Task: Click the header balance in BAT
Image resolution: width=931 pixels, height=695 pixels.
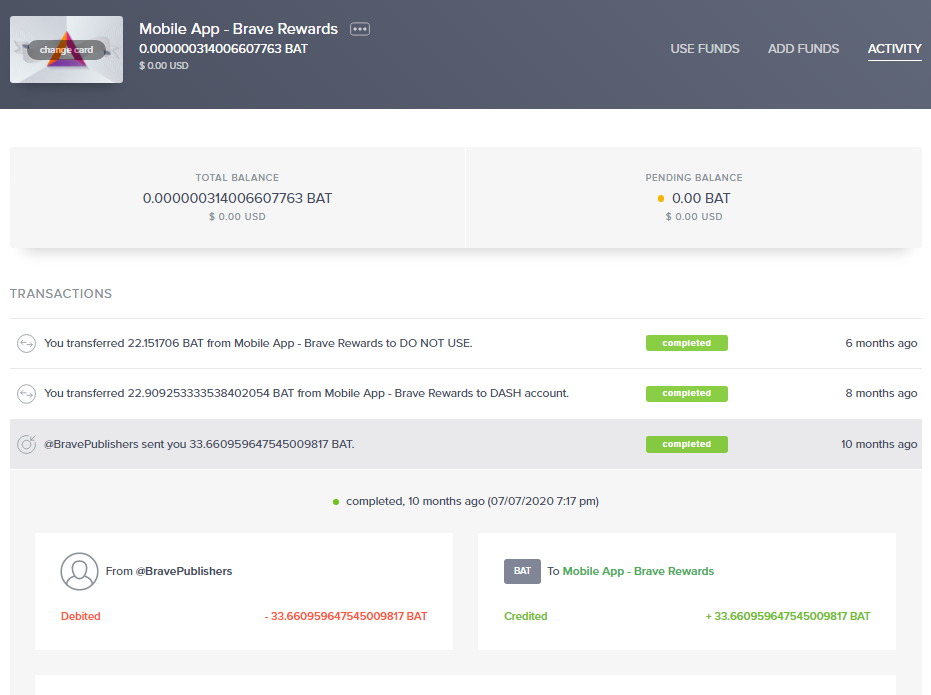Action: point(223,49)
